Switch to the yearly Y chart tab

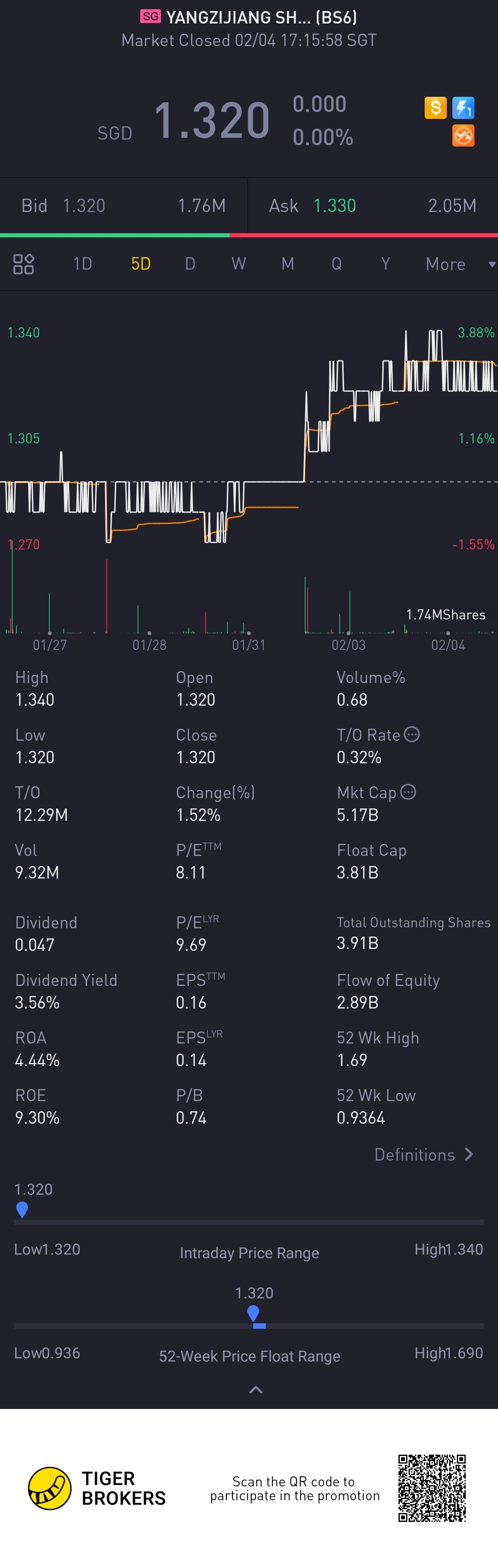pos(385,264)
